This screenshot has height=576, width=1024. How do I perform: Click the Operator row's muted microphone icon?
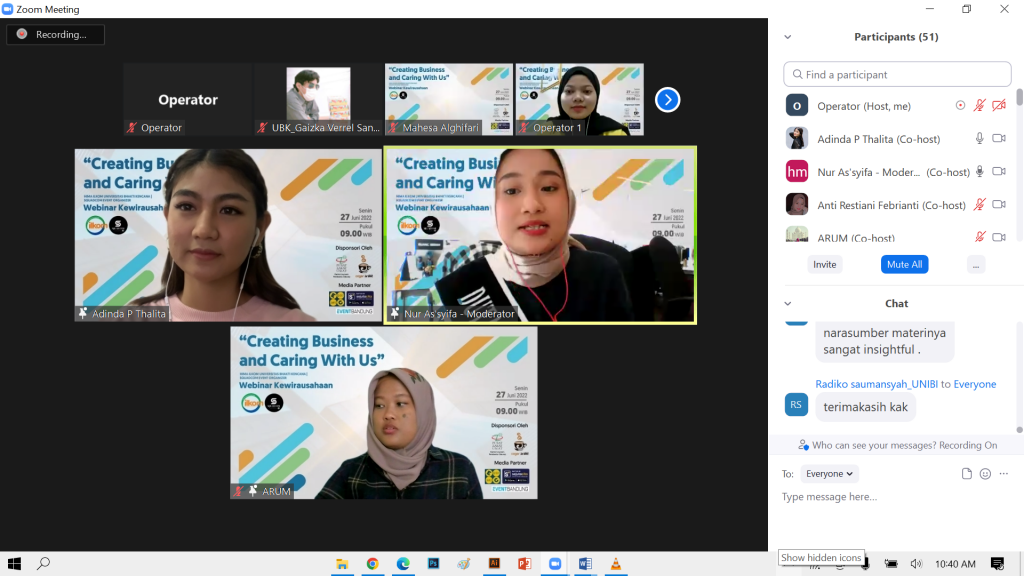click(979, 105)
